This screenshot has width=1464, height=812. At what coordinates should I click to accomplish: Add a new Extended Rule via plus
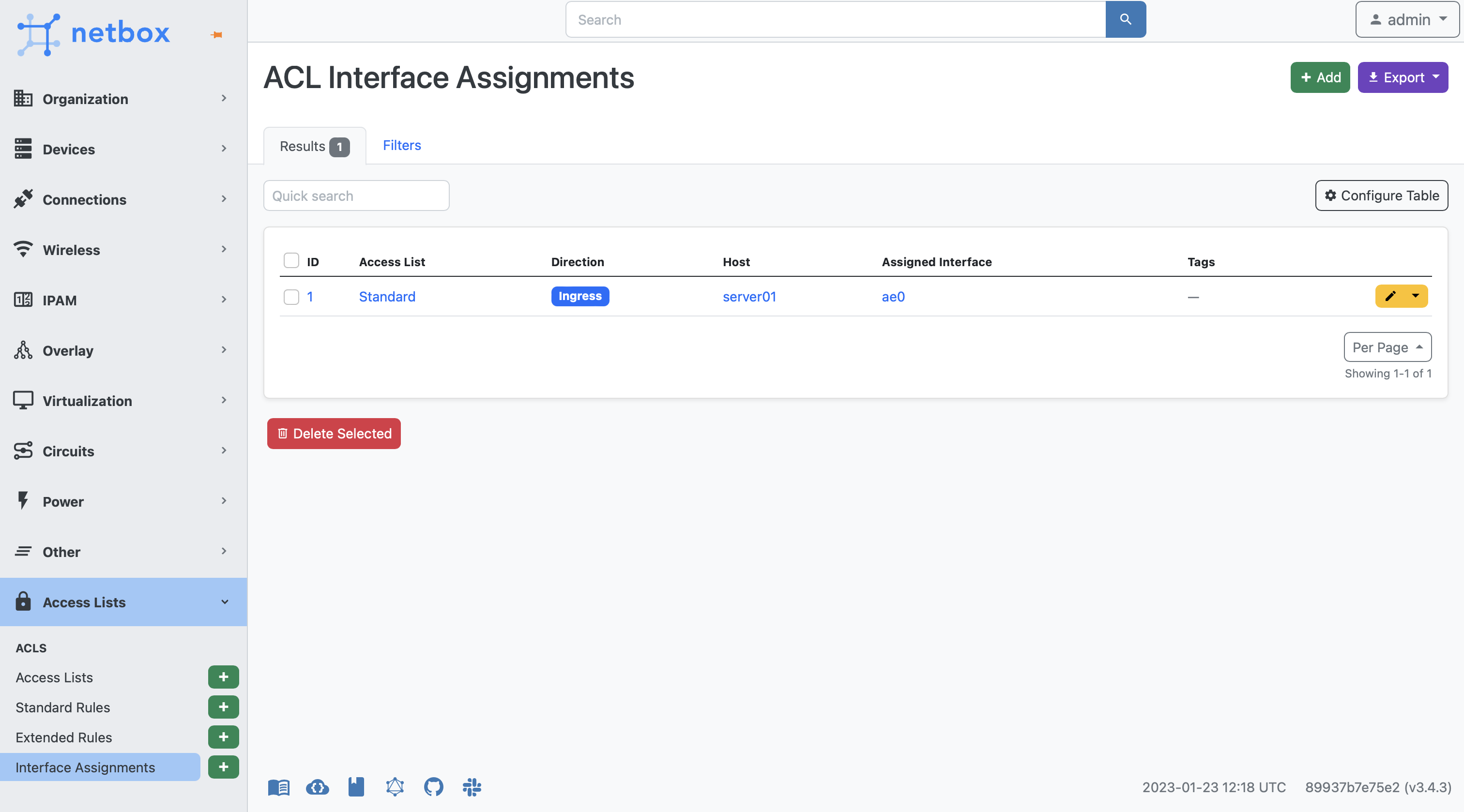223,737
